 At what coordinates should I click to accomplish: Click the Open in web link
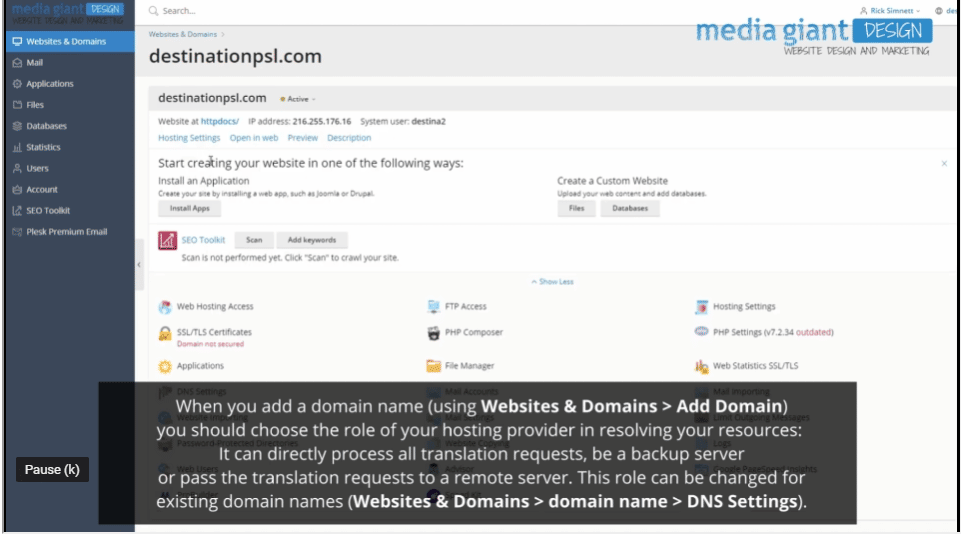click(254, 138)
